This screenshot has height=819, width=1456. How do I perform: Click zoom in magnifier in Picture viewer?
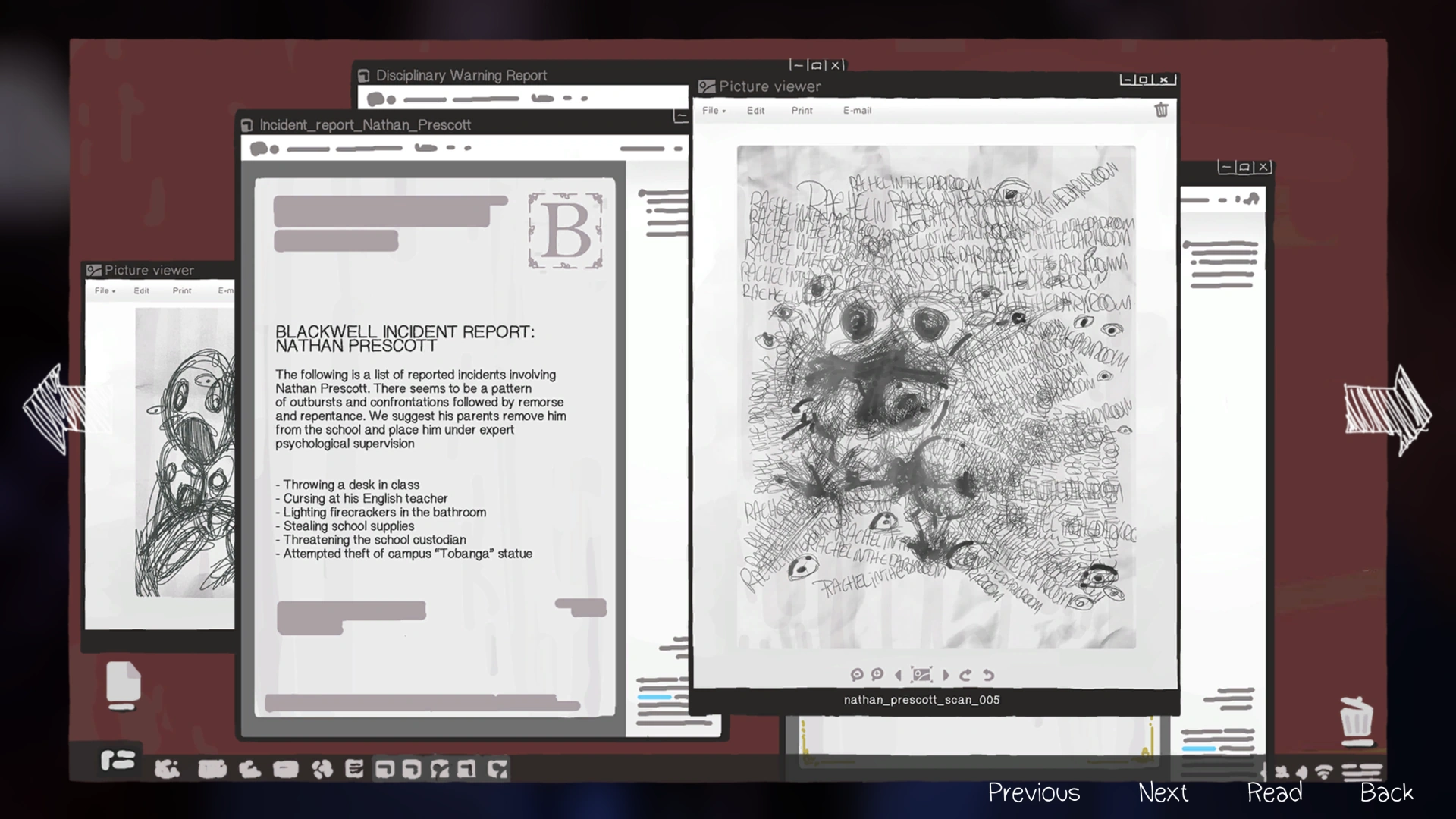tap(877, 674)
